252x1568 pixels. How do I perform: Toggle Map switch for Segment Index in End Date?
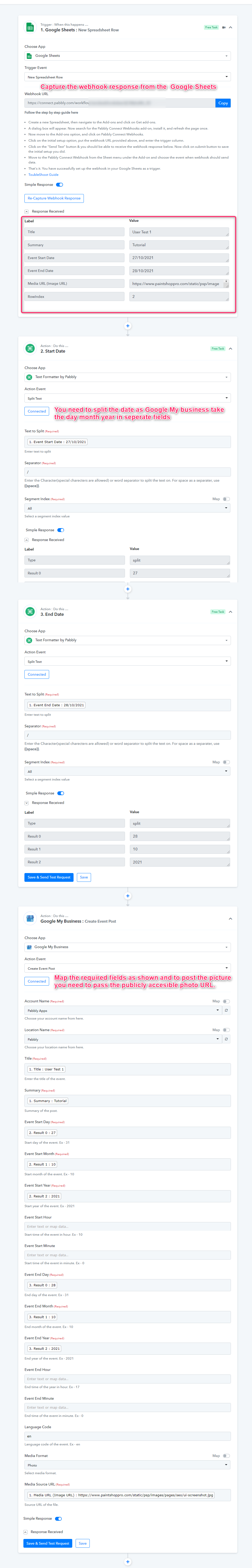coord(227,762)
